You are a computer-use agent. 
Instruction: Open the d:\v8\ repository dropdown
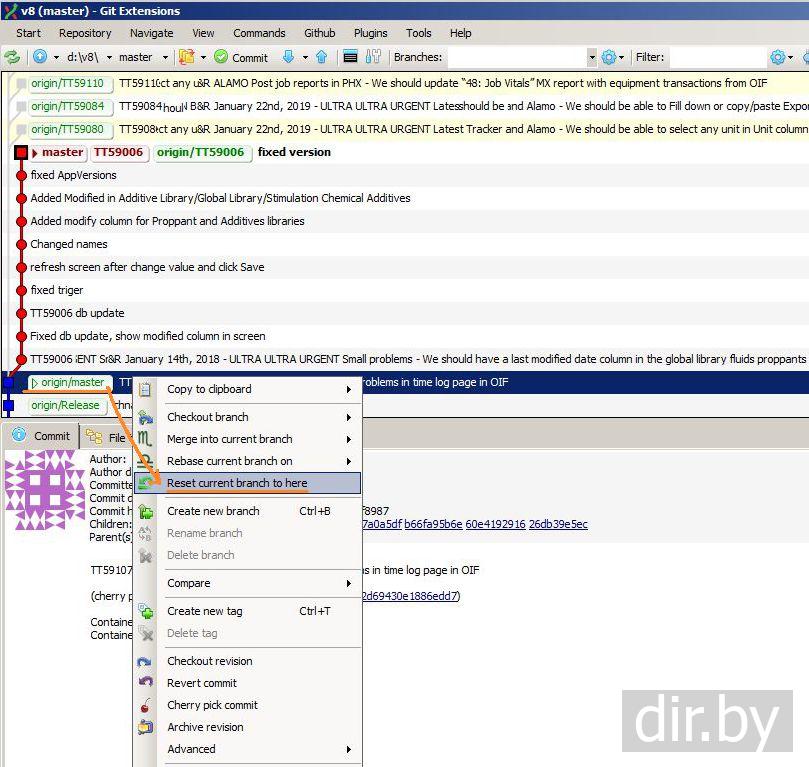coord(89,57)
